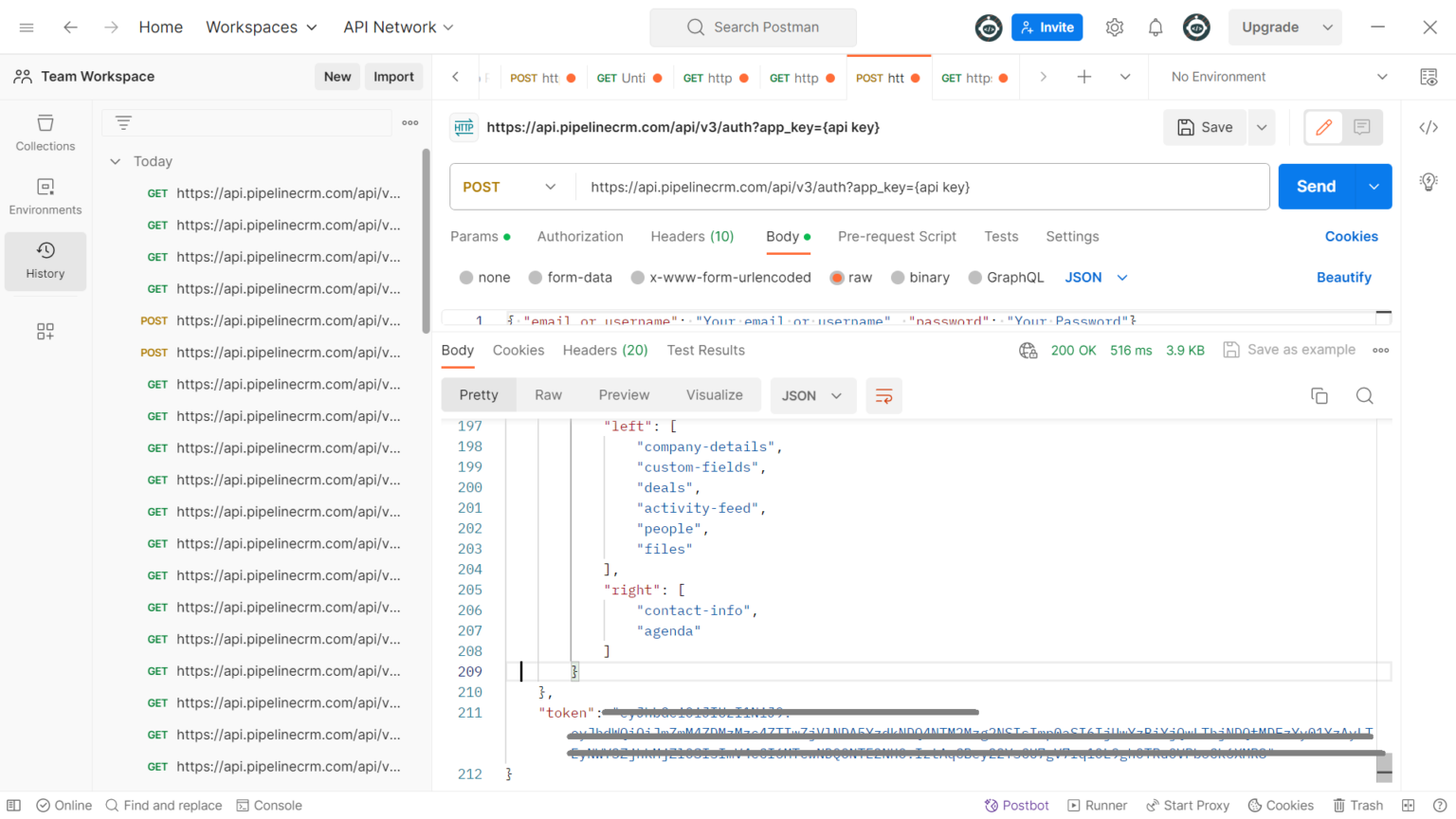Screen dimensions: 1456x819
Task: Open the No Environment selector
Action: pyautogui.click(x=1279, y=77)
